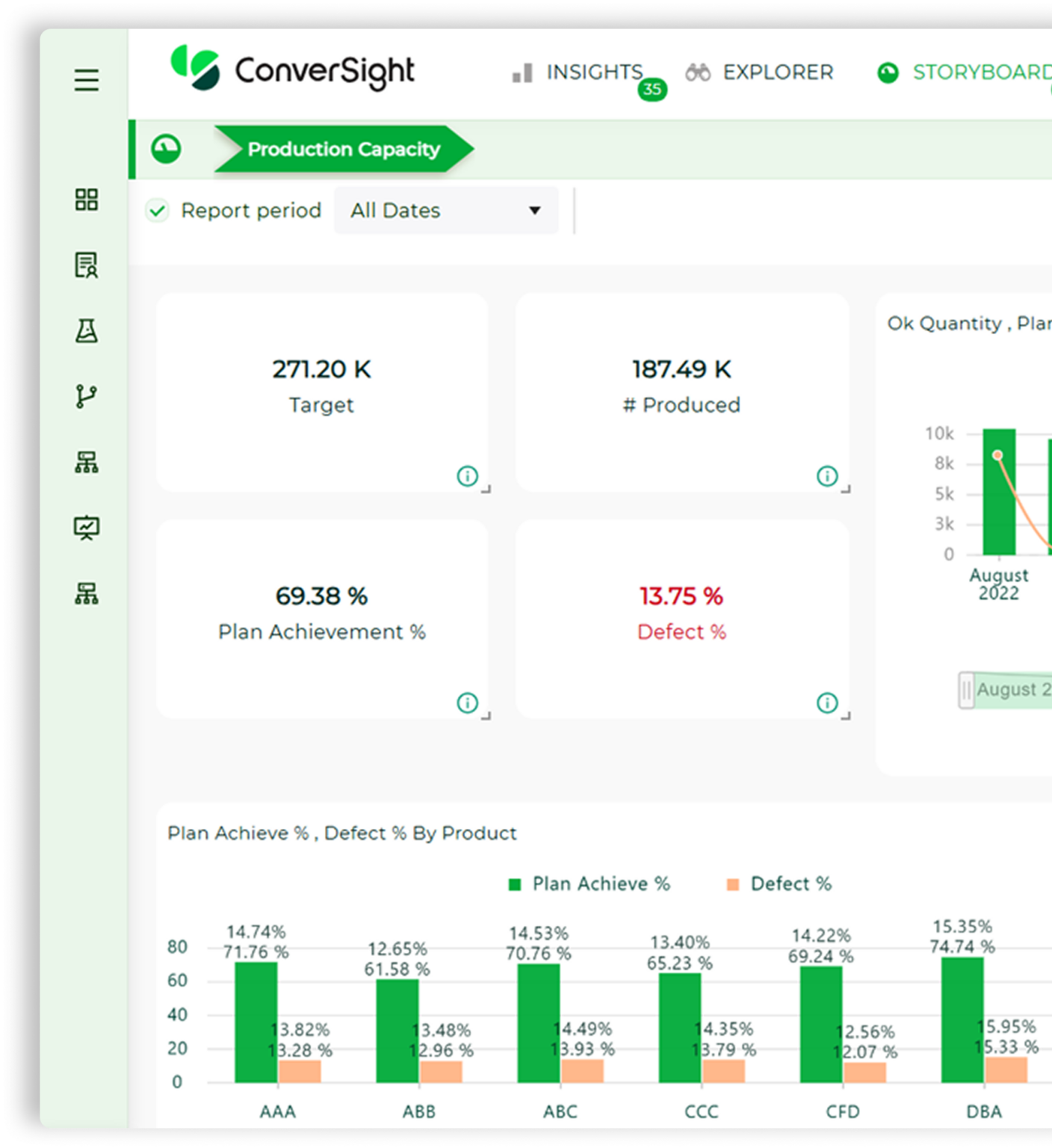Open the dashboard grid icon in sidebar
This screenshot has width=1052, height=1148.
tap(87, 200)
